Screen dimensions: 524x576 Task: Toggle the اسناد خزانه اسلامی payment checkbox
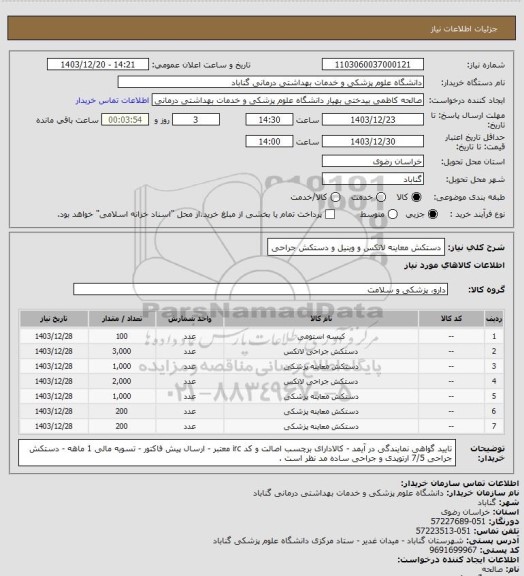pyautogui.click(x=330, y=214)
